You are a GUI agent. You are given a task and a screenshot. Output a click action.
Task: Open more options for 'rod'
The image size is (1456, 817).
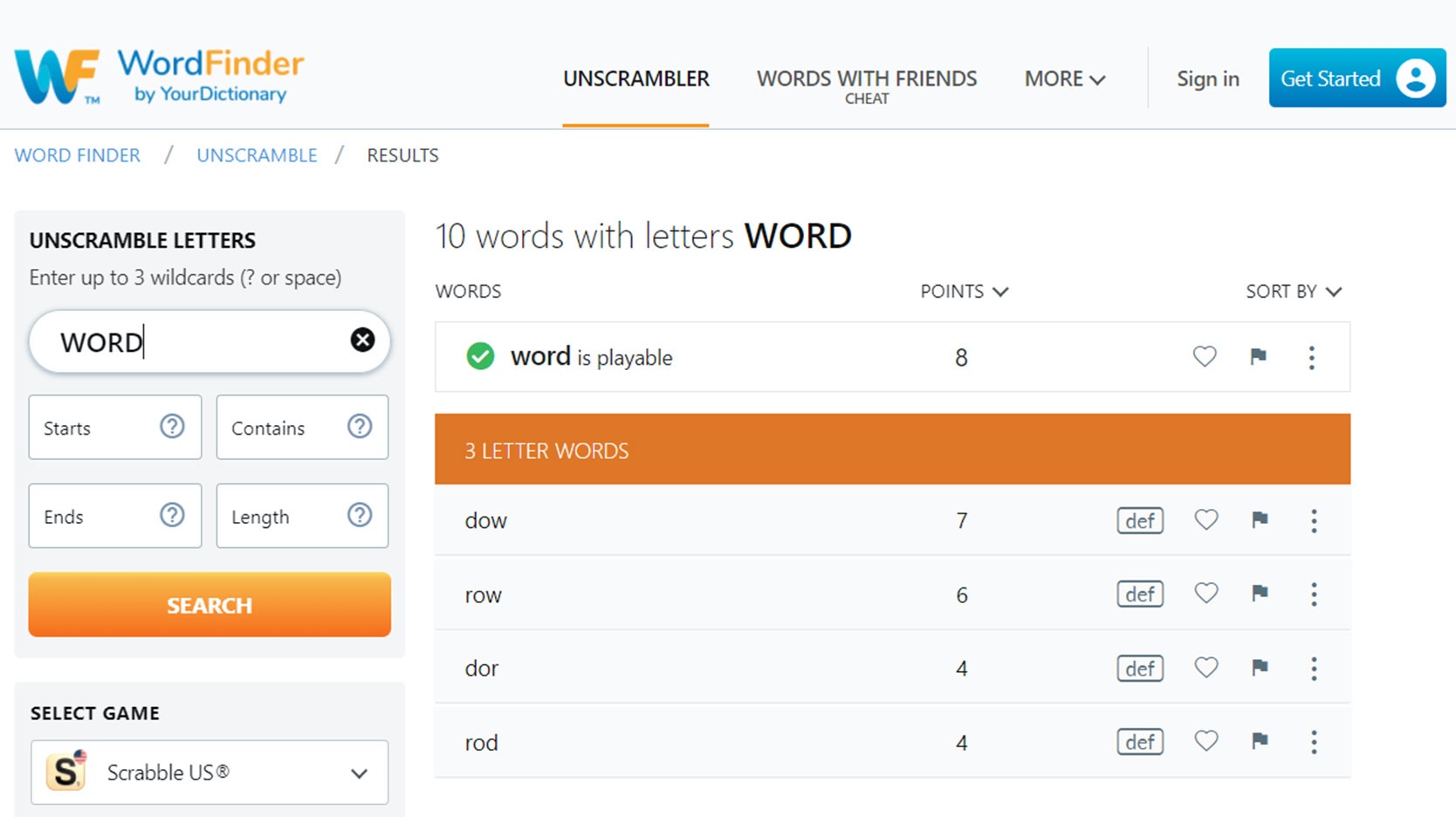1314,742
